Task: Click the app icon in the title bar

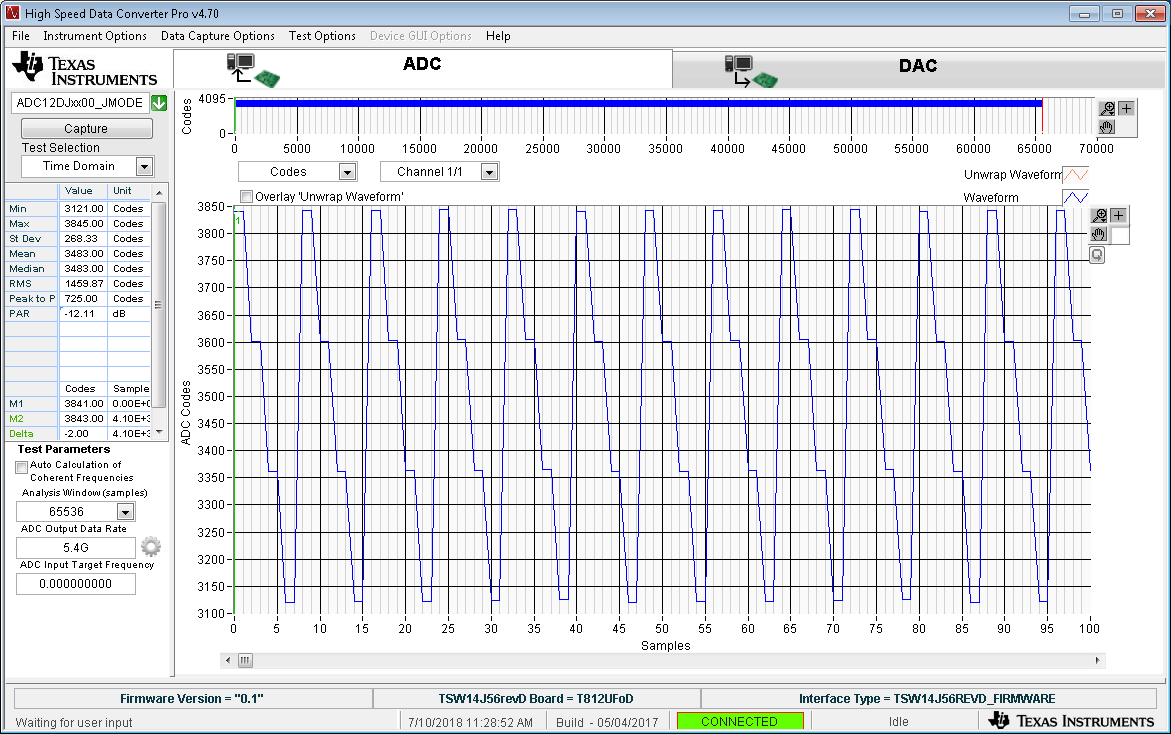Action: [12, 13]
